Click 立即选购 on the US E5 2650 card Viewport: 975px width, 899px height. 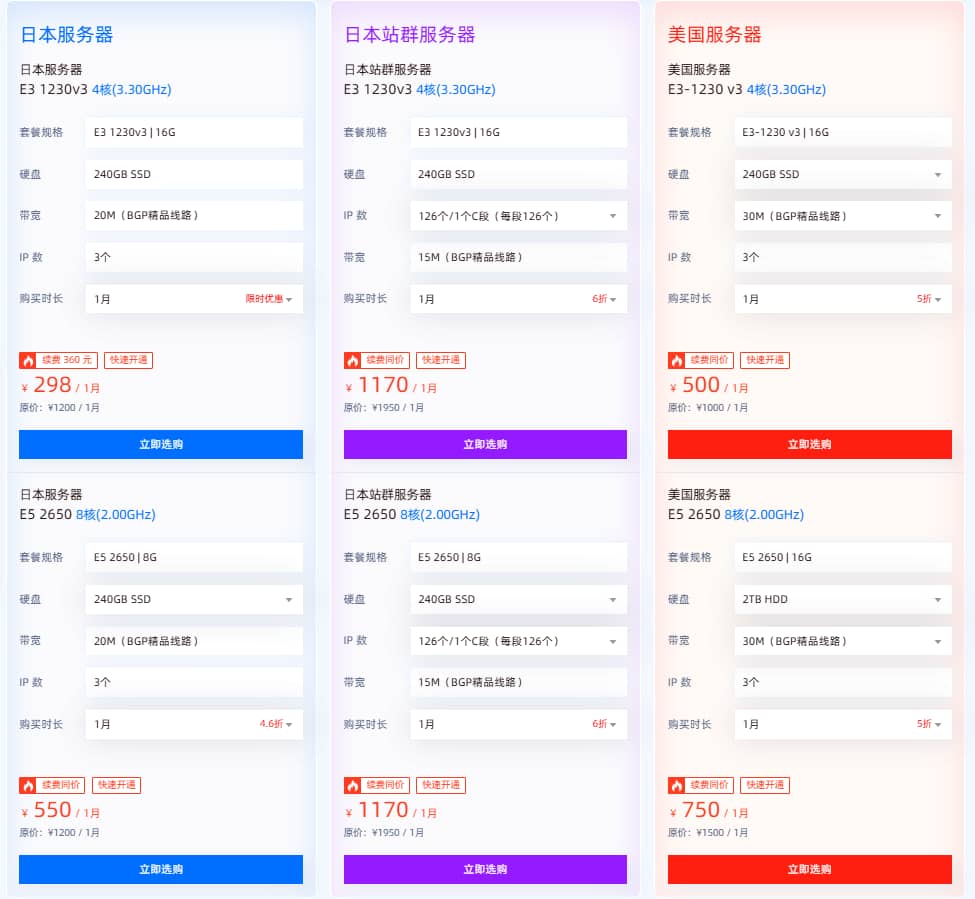[808, 869]
